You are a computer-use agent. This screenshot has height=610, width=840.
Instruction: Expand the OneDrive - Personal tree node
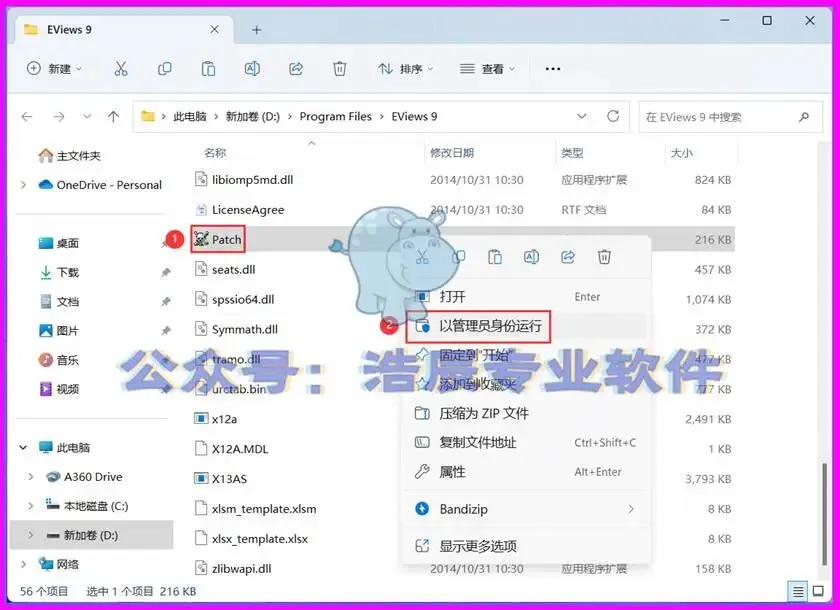pyautogui.click(x=23, y=185)
